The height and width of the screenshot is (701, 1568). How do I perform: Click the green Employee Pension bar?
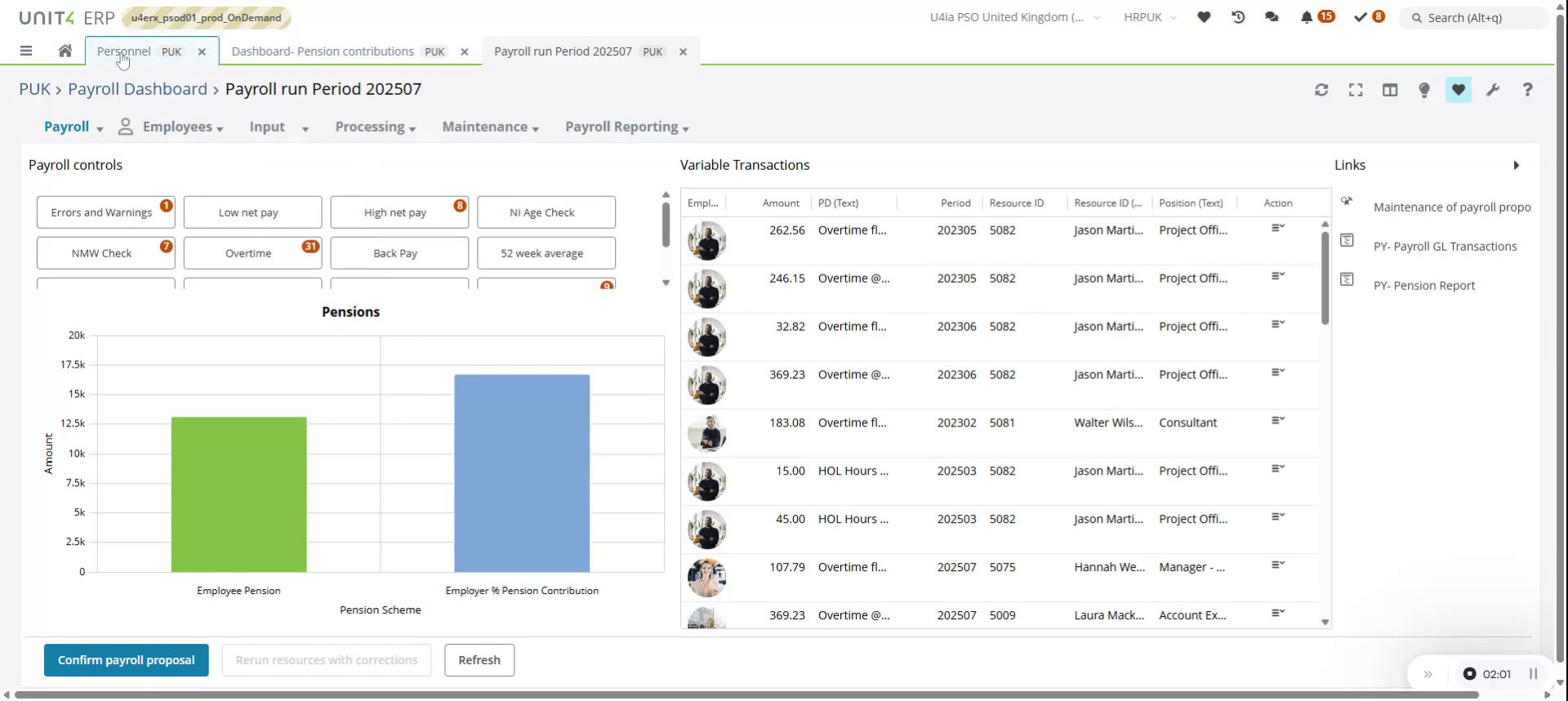[x=238, y=494]
